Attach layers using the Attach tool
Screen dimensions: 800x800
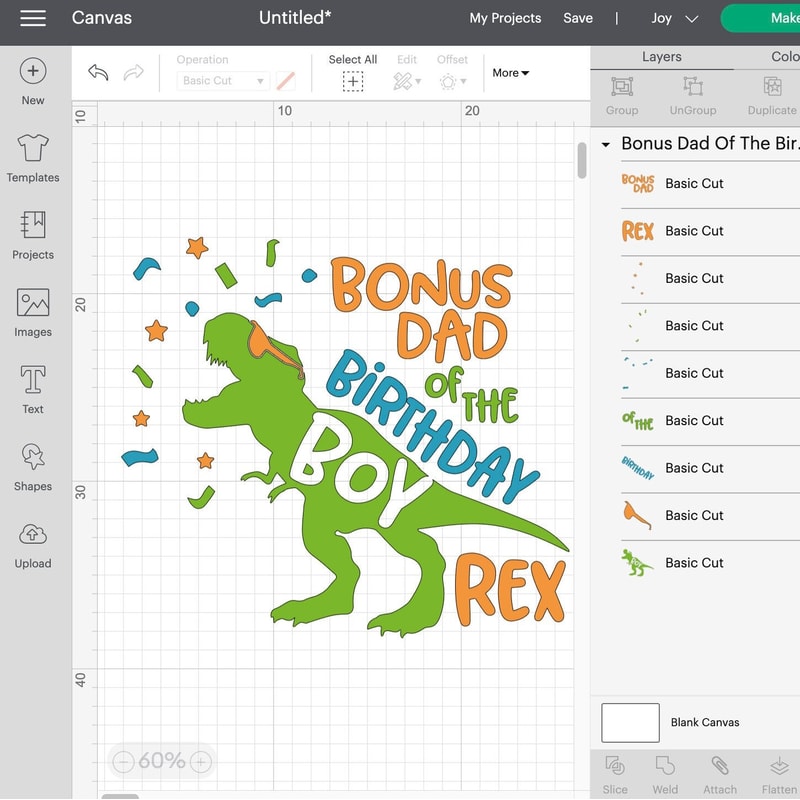(719, 772)
